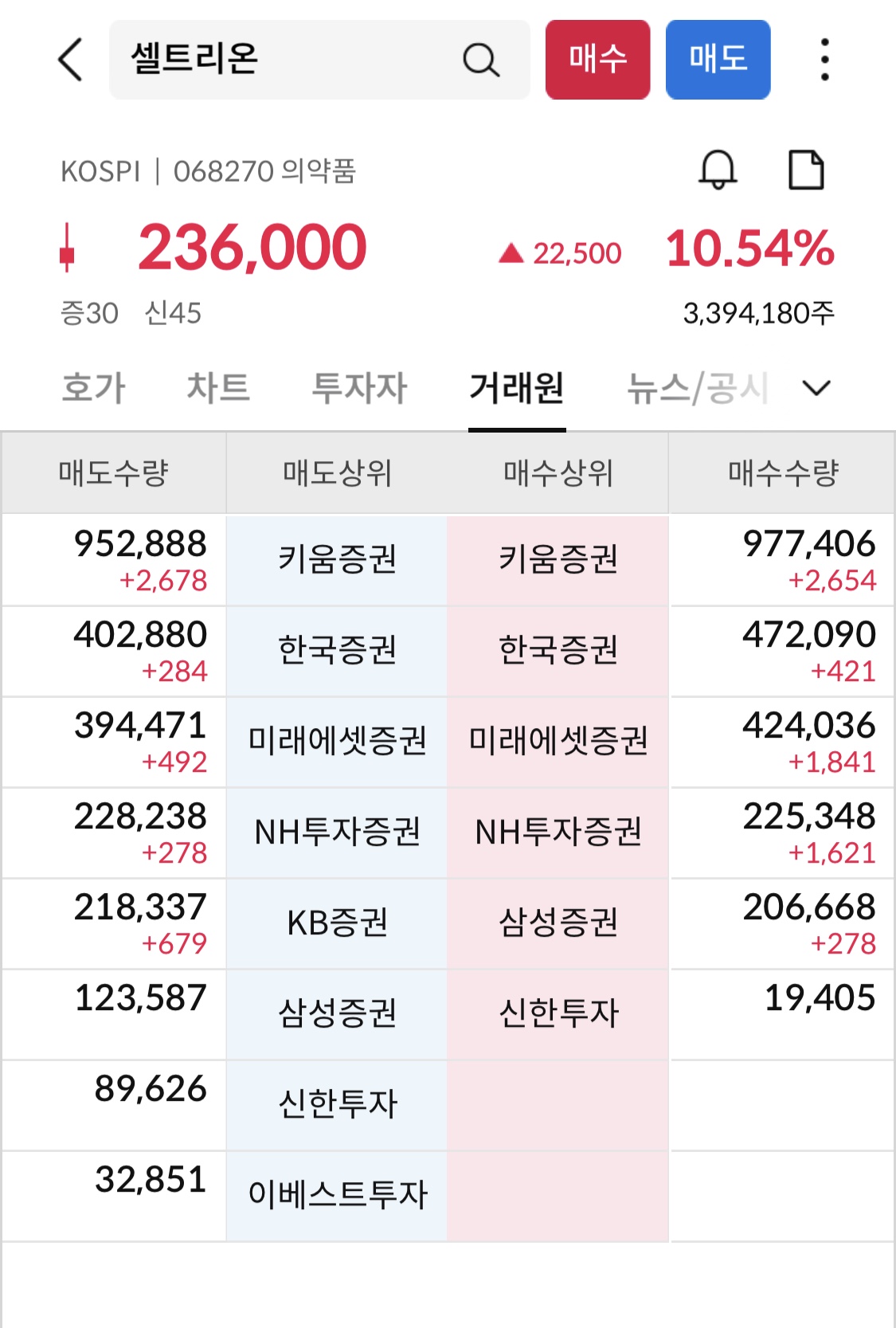Tap the up triangle beside 22,500
This screenshot has height=1328, width=896.
511,253
